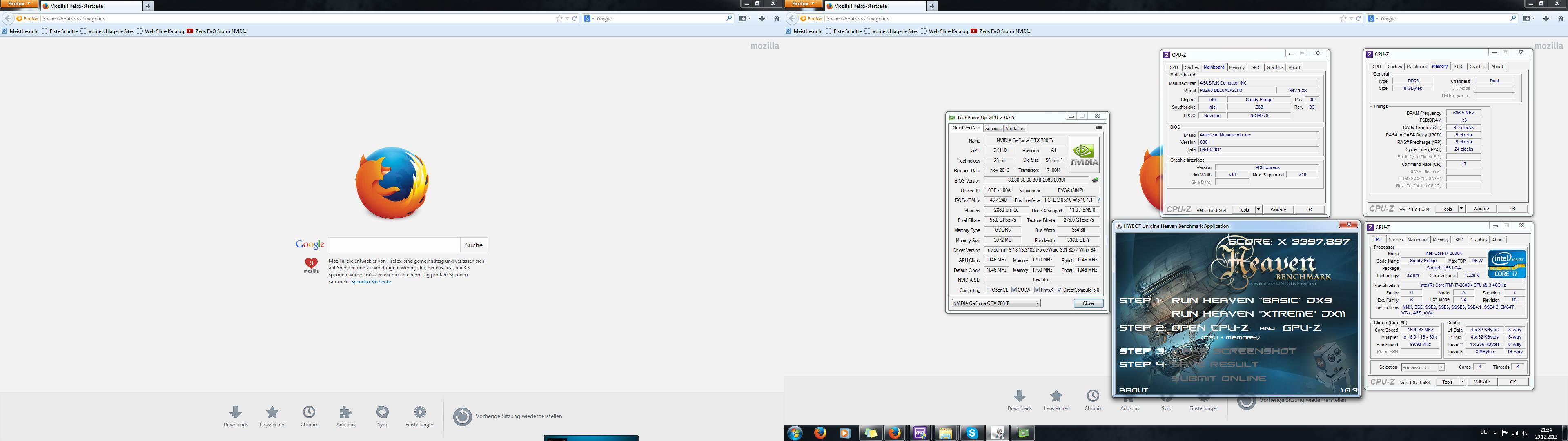This screenshot has height=441, width=1568.
Task: Click Close button in GPU-Z
Action: click(x=1088, y=303)
